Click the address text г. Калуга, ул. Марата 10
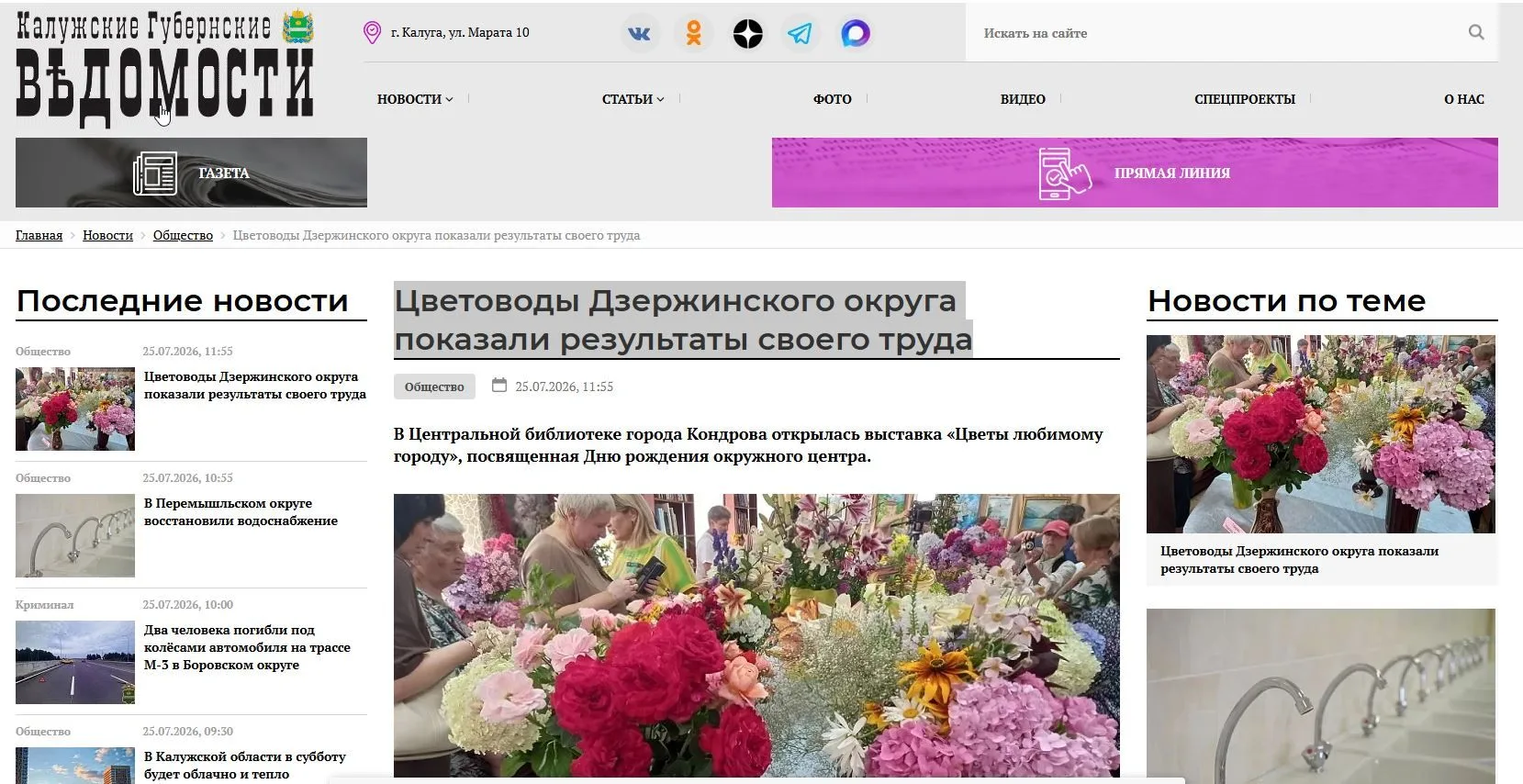This screenshot has height=784, width=1523. point(460,32)
